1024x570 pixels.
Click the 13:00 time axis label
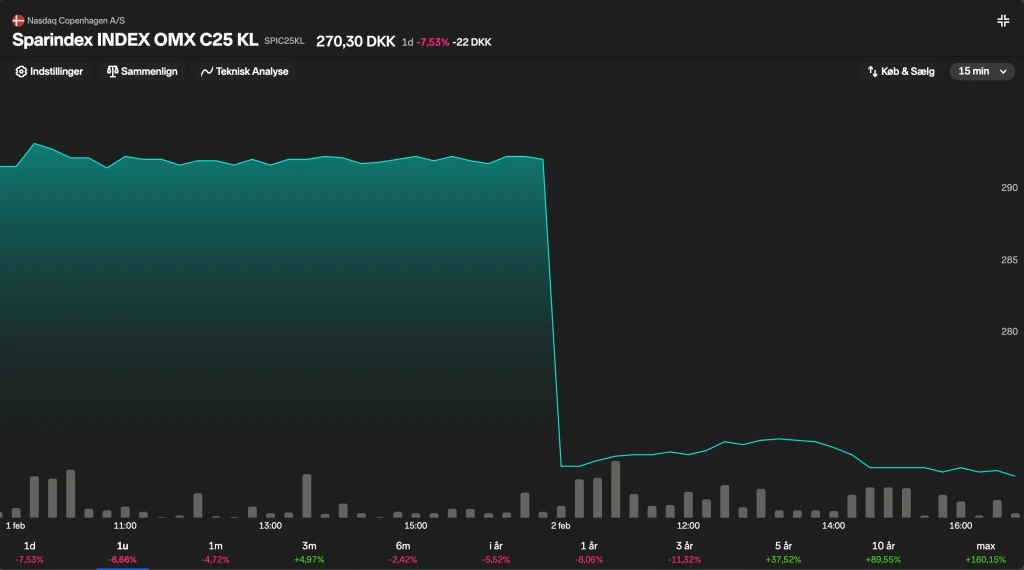tap(270, 526)
